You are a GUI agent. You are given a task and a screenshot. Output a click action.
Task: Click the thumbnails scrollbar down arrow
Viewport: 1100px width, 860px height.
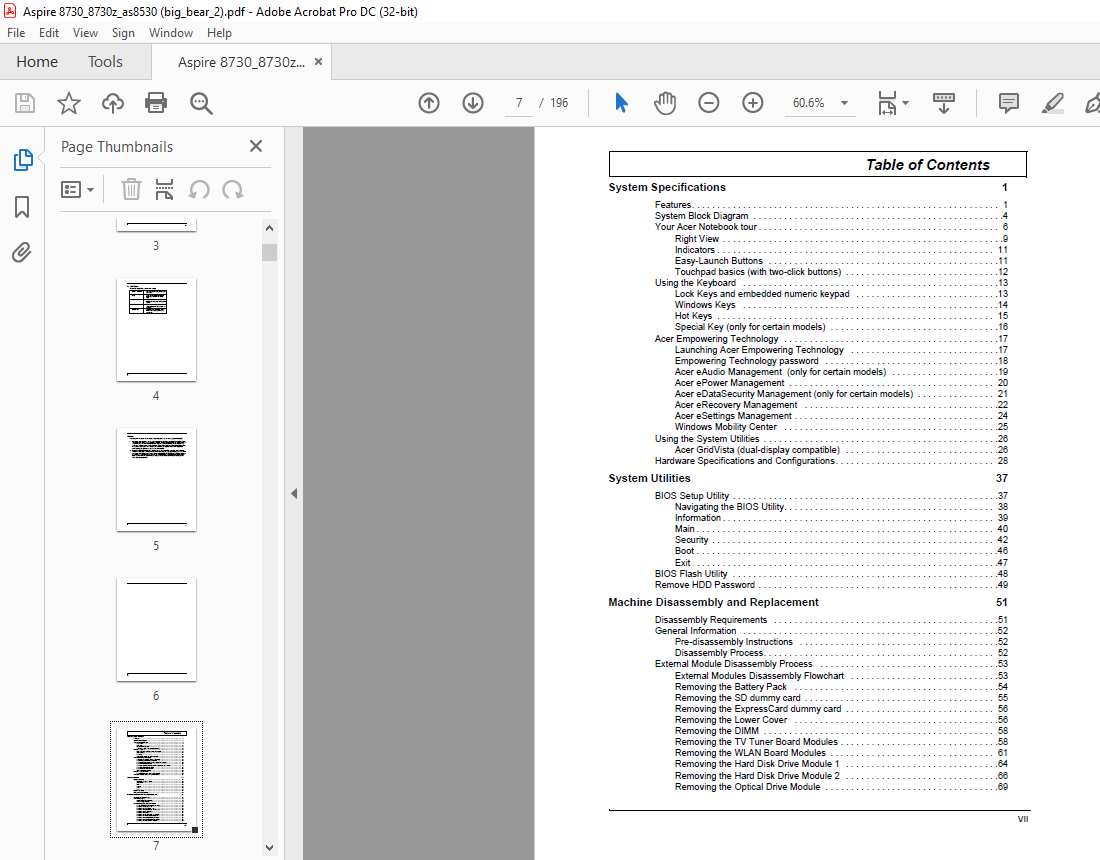(269, 847)
